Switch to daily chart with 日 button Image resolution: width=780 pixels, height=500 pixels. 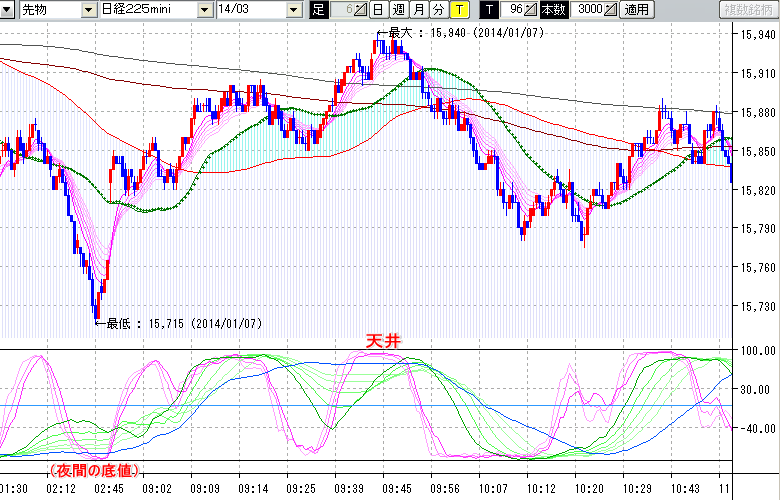click(377, 10)
